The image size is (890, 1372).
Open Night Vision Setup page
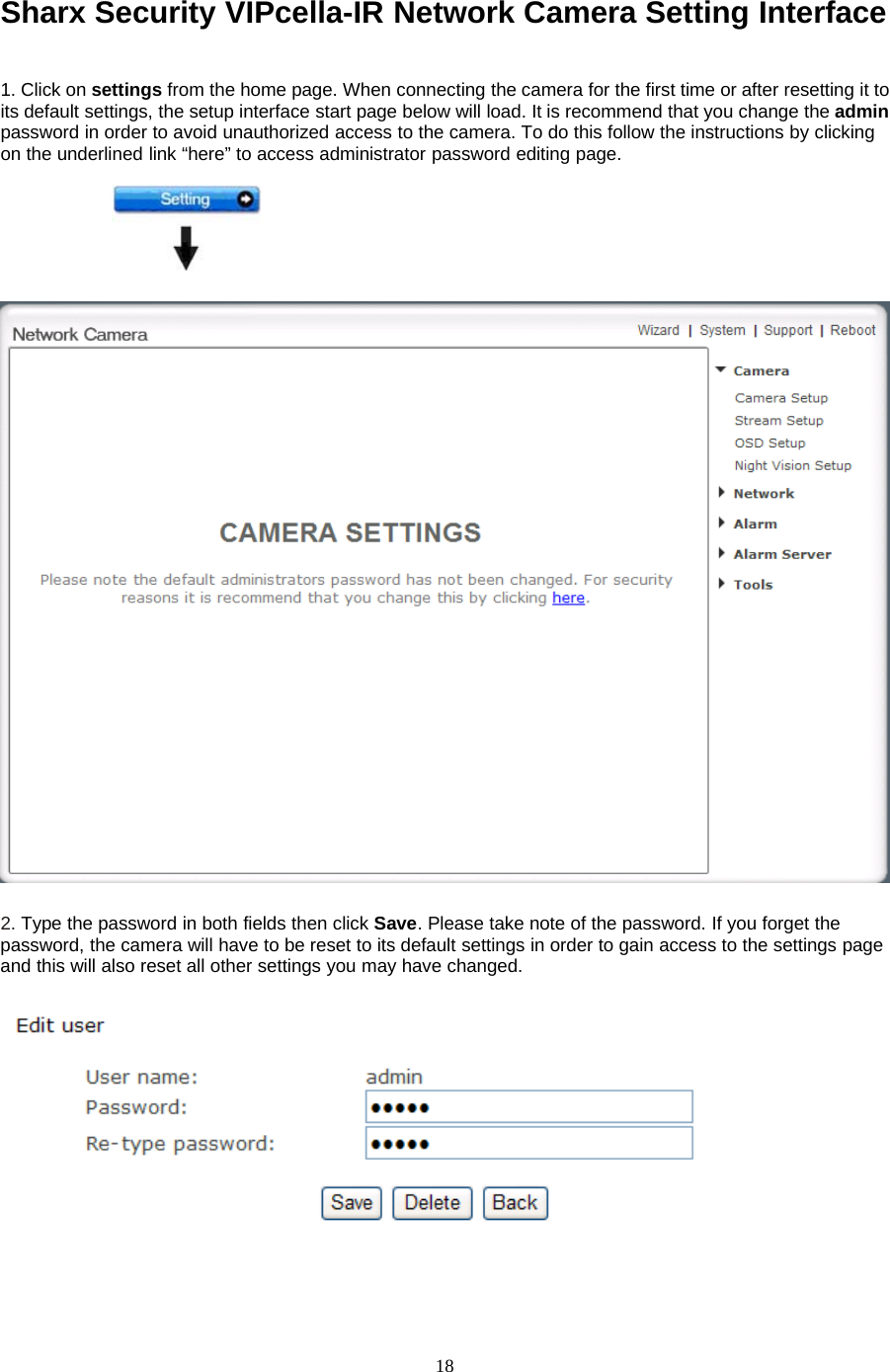point(793,464)
